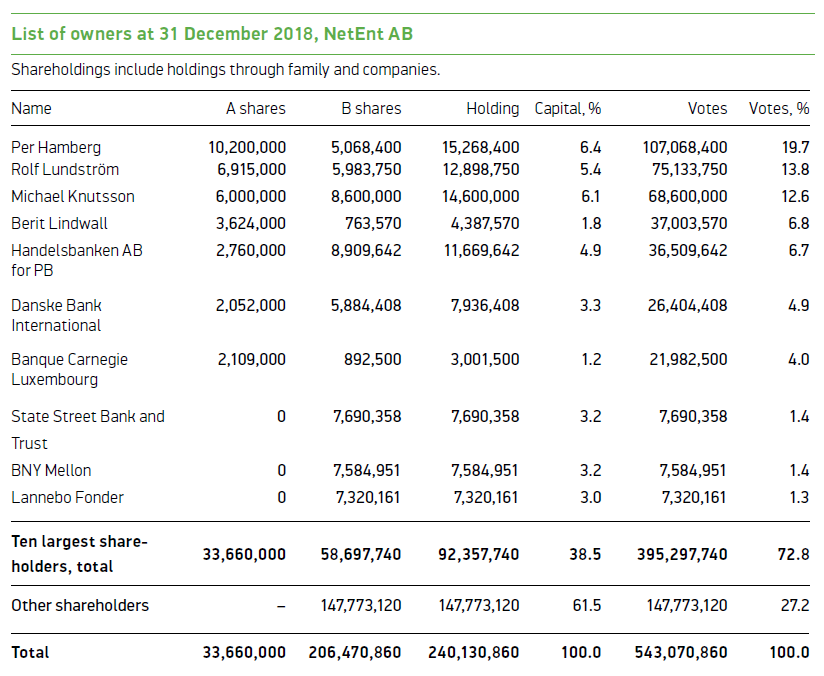Click Handelsbanken's A shares 2,760,000
The height and width of the screenshot is (676, 824).
[x=251, y=250]
